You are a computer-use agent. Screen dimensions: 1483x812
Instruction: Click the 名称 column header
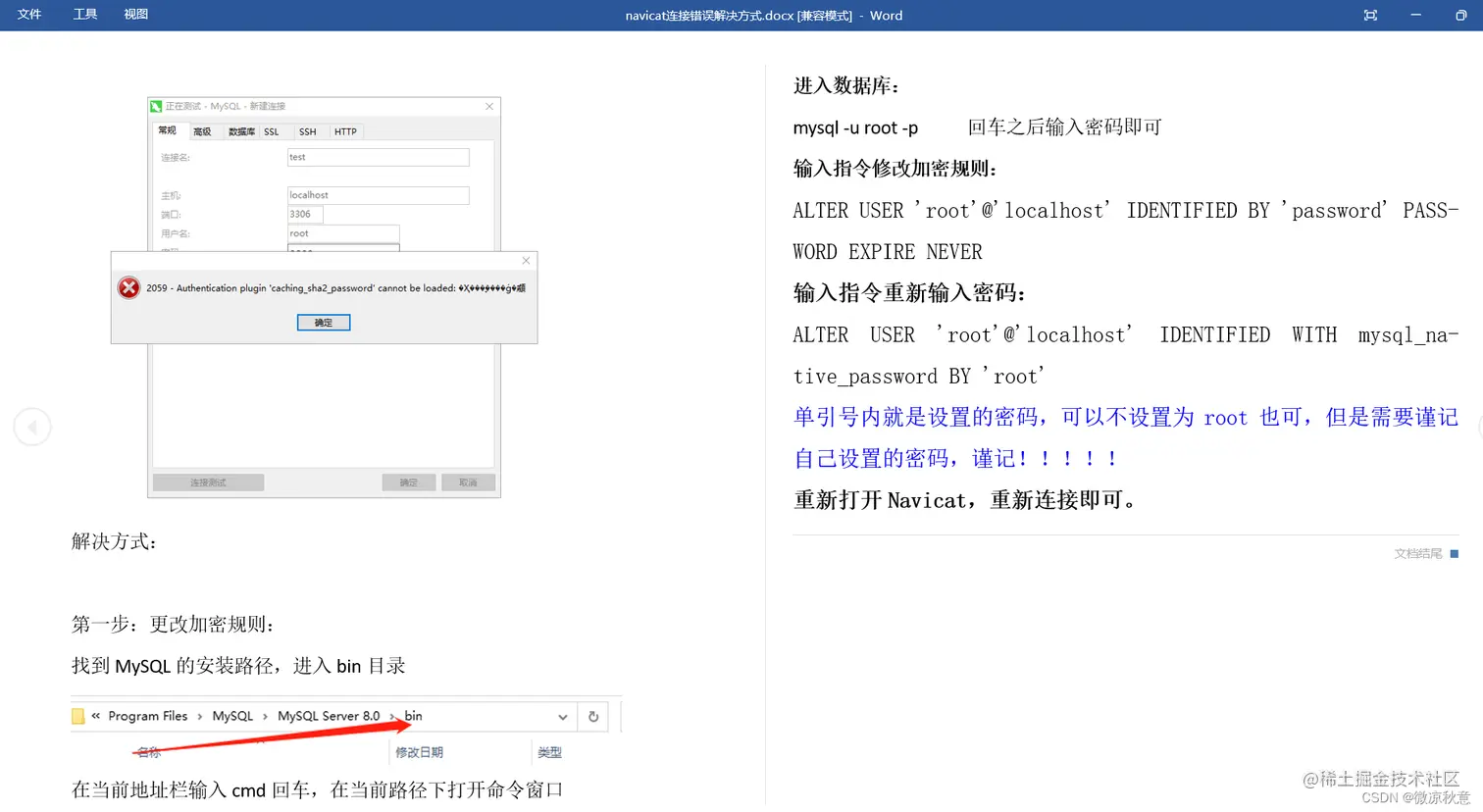pyautogui.click(x=149, y=752)
